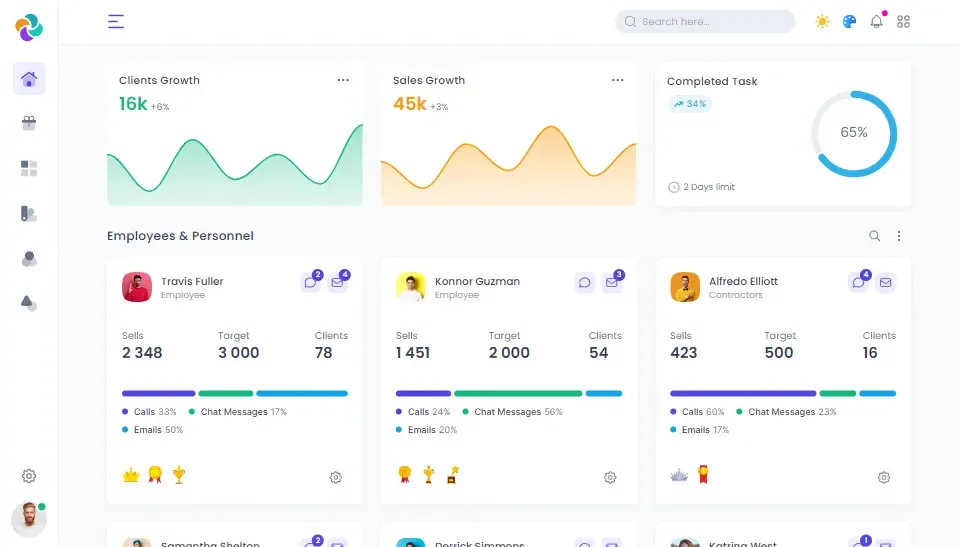Open the triangle shapes sidebar icon

(29, 303)
